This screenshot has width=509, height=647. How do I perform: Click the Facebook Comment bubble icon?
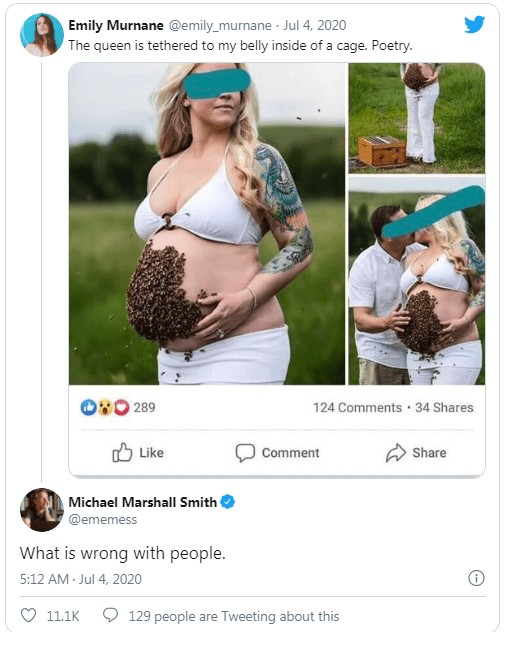click(245, 453)
